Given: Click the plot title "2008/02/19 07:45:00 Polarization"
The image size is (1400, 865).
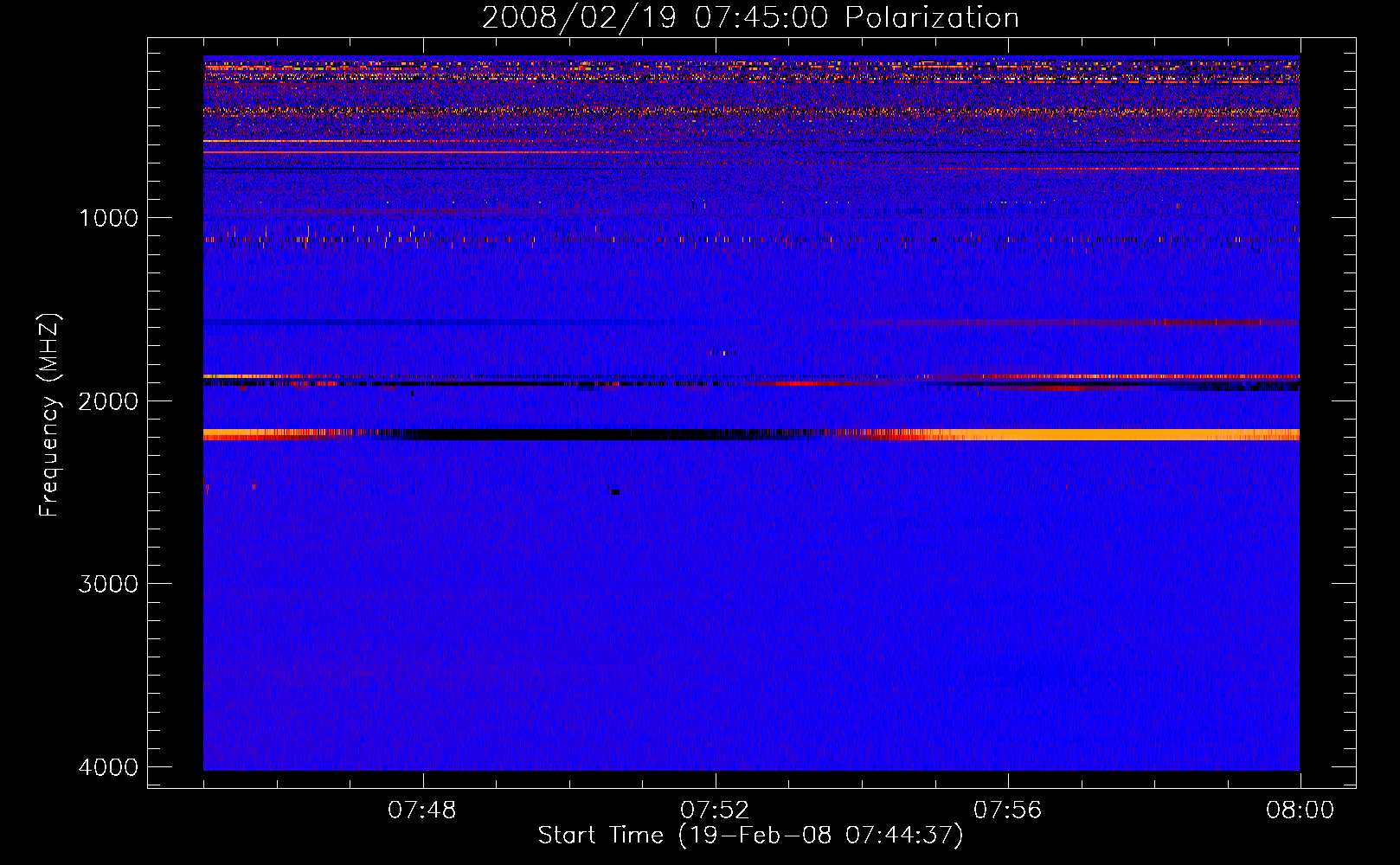Looking at the screenshot, I should pos(750,17).
